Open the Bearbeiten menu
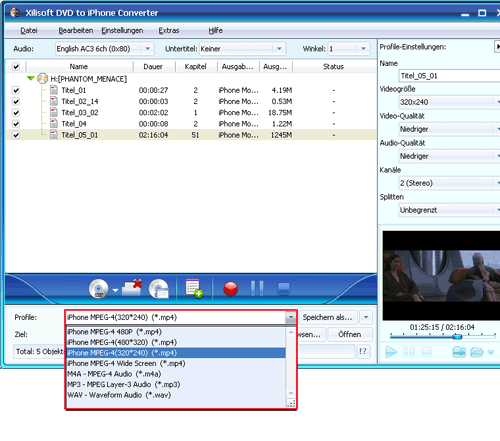The height and width of the screenshot is (441, 500). pyautogui.click(x=76, y=31)
